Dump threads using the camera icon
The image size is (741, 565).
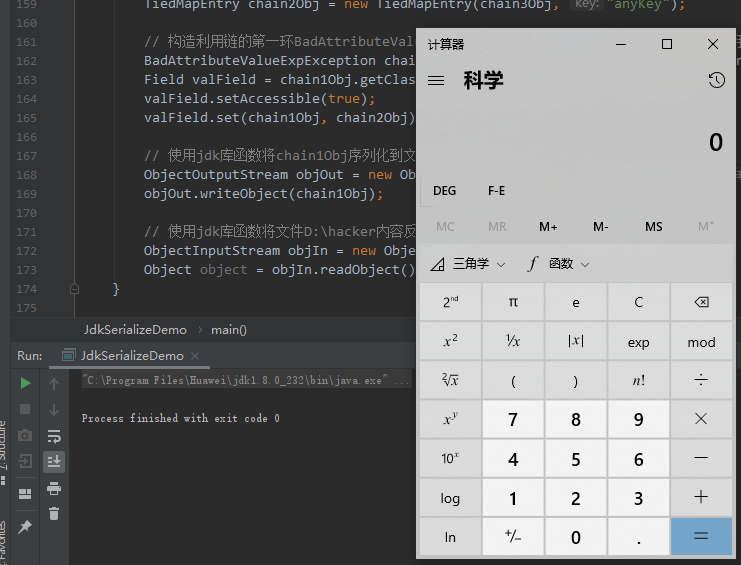(x=25, y=435)
